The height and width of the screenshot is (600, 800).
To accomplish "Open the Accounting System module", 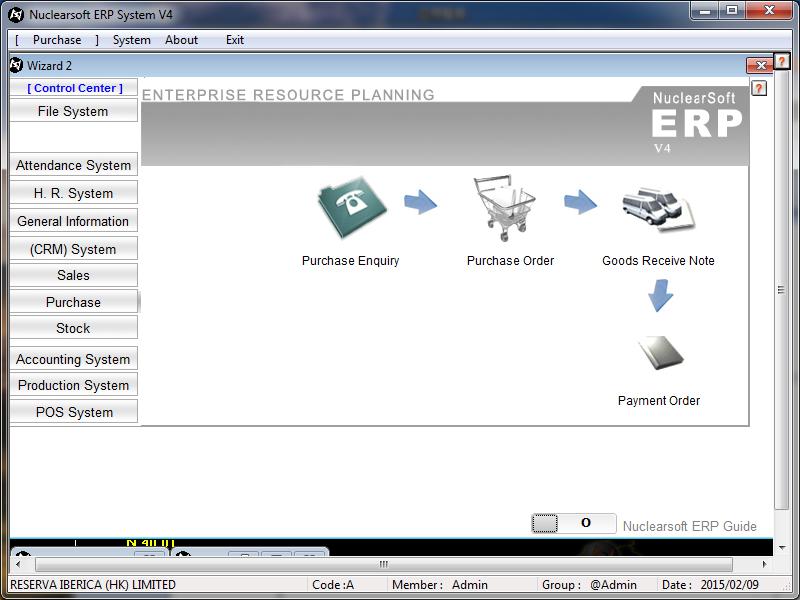I will click(73, 359).
